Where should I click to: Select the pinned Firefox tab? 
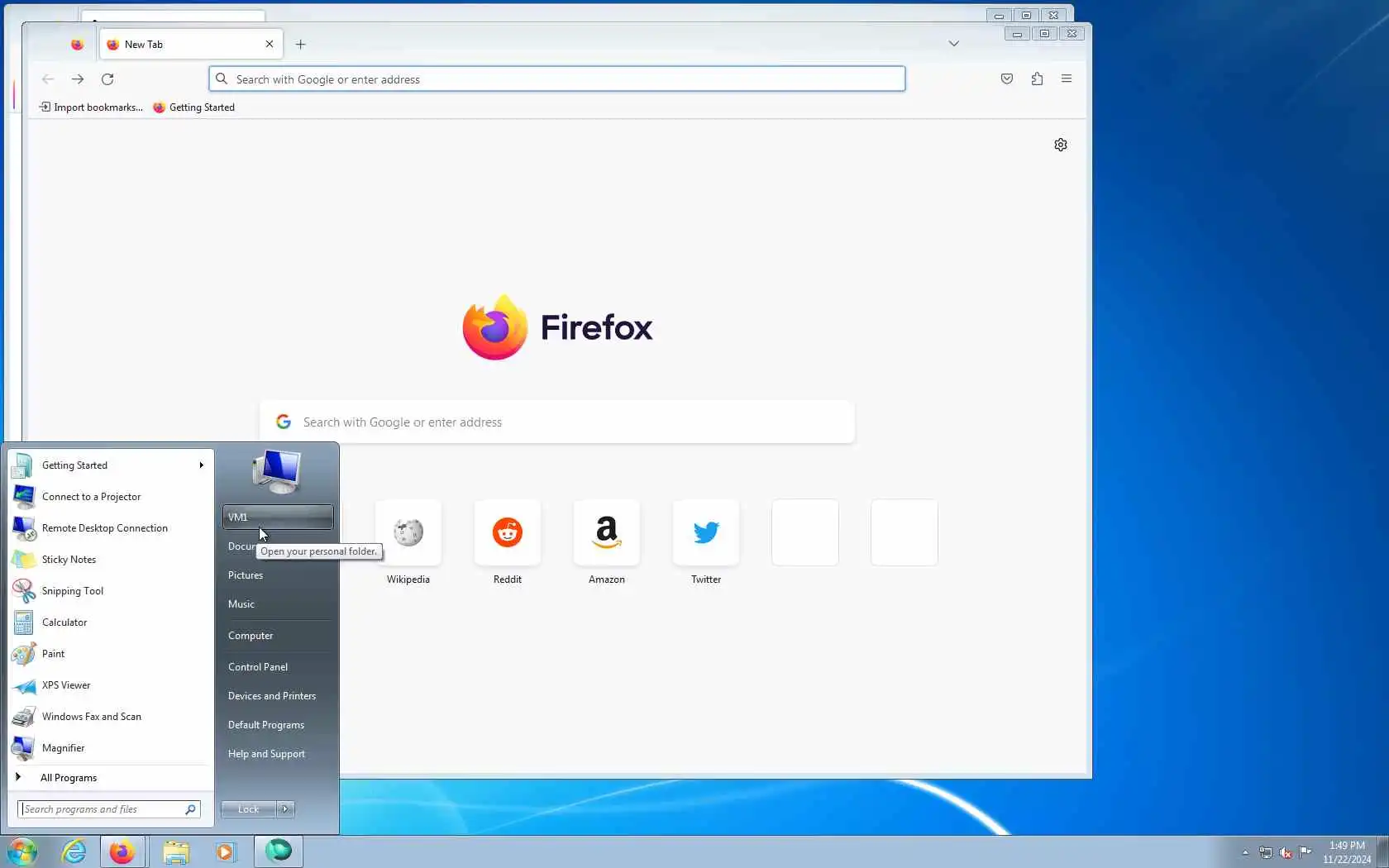pyautogui.click(x=77, y=45)
